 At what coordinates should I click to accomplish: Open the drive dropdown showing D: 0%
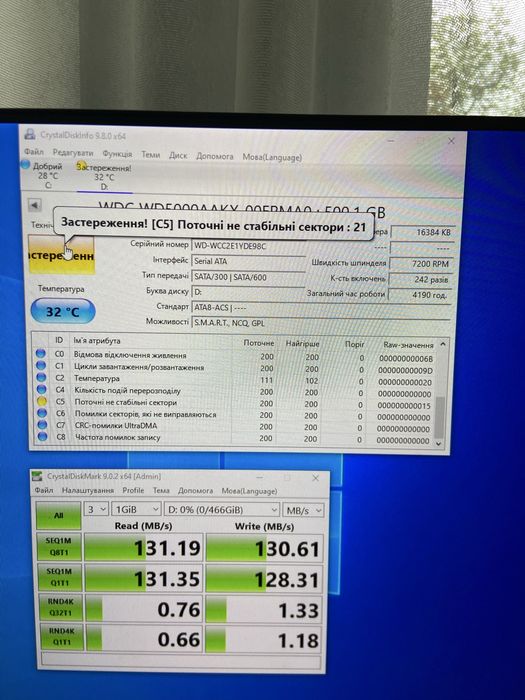point(222,510)
